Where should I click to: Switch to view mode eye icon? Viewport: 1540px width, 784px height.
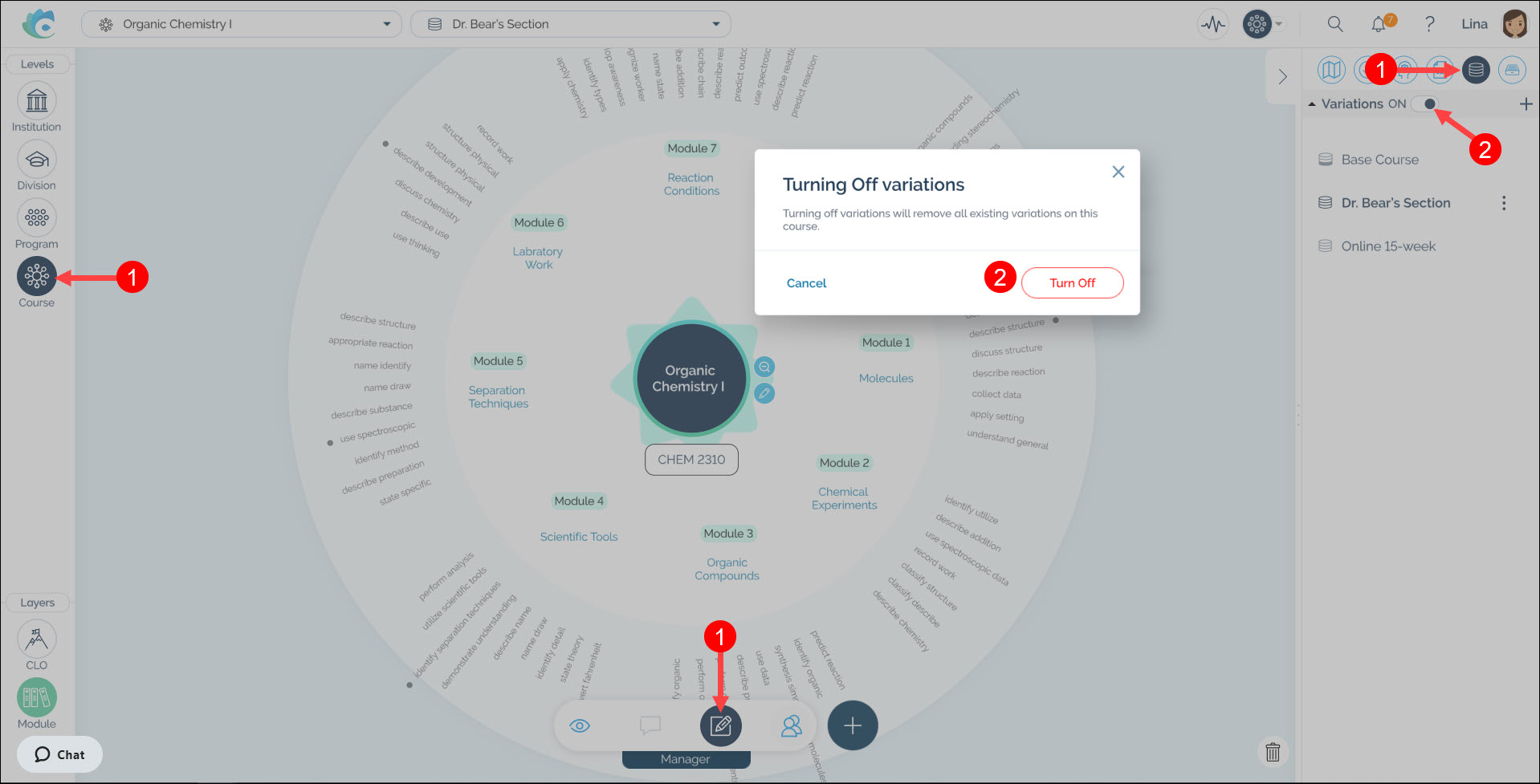(x=580, y=726)
